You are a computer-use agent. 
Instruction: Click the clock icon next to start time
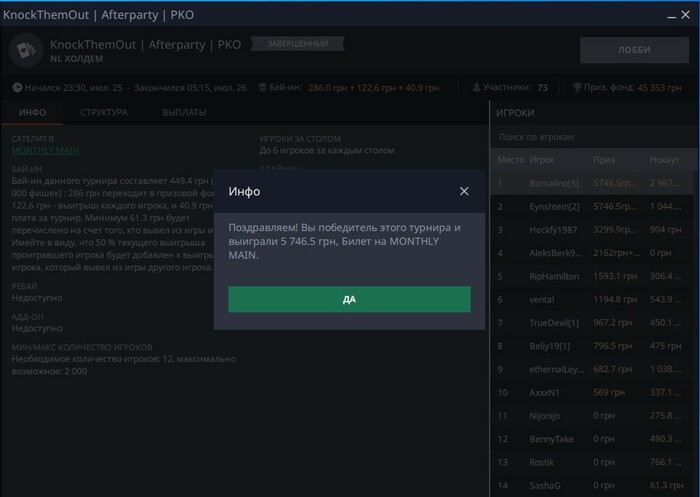point(17,87)
